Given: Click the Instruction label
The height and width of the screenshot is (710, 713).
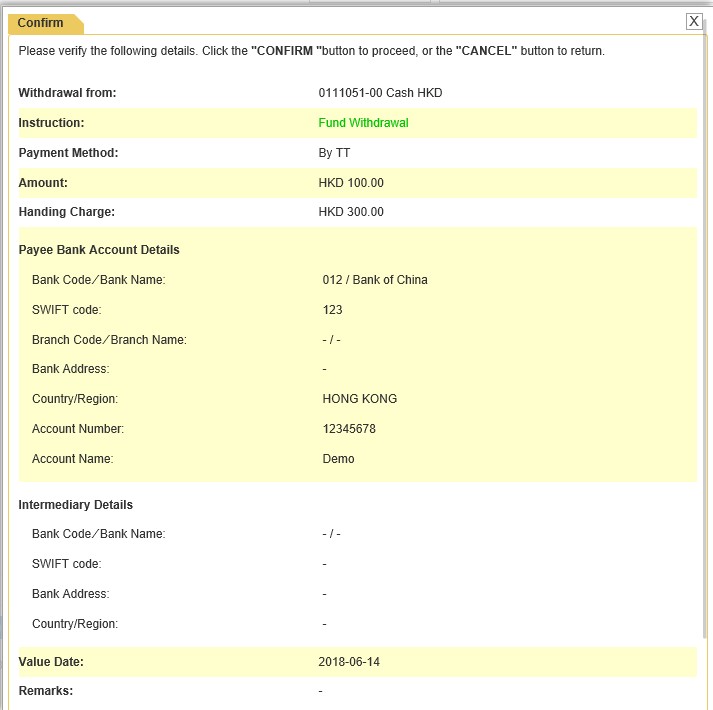Looking at the screenshot, I should coord(51,123).
